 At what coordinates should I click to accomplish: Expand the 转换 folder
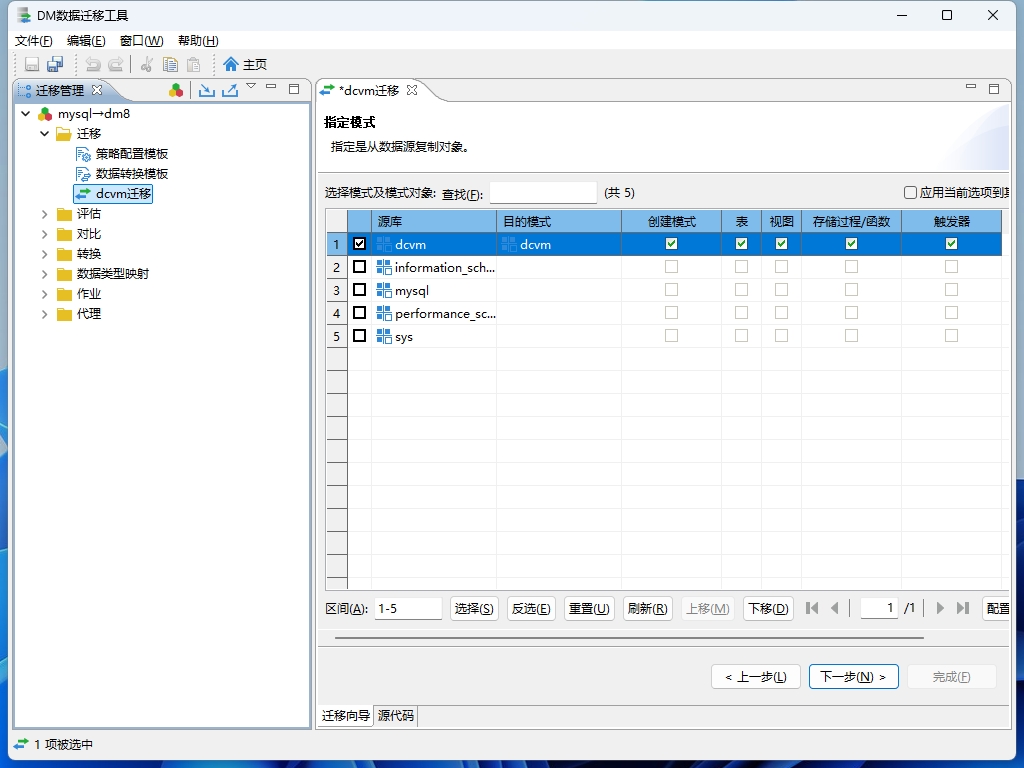tap(44, 254)
